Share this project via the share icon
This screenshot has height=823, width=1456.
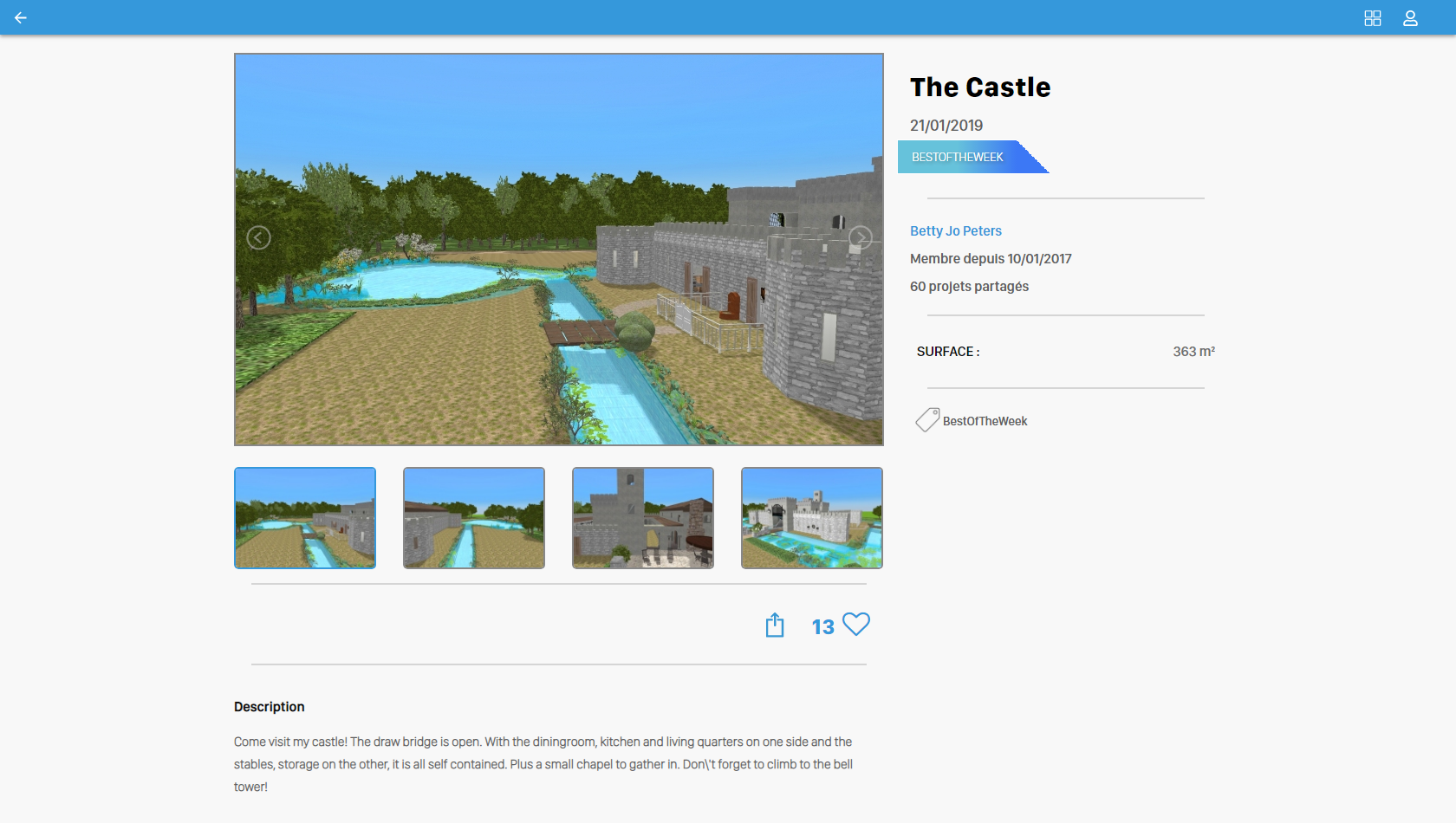775,625
